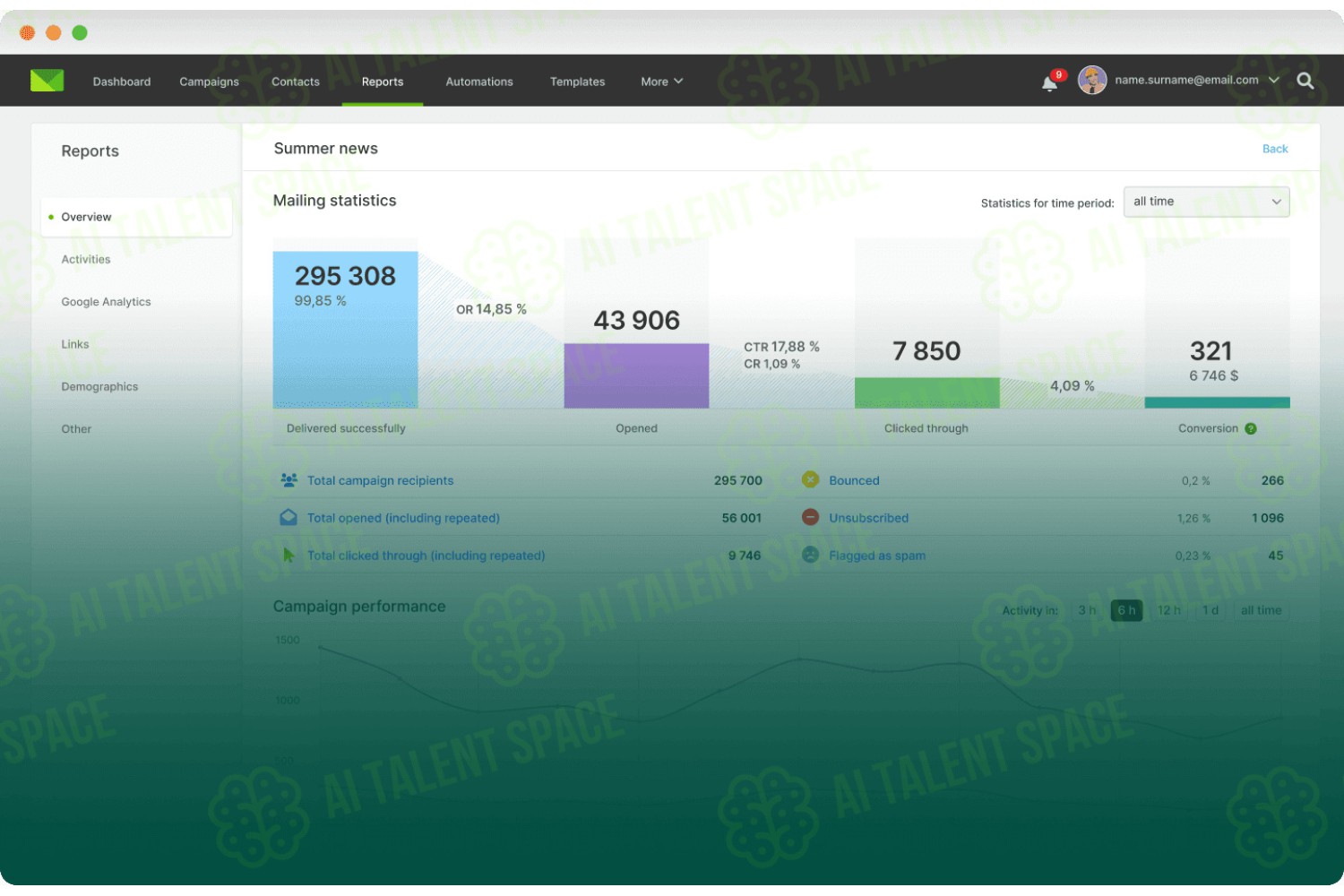Click the blue Delivered successfully bar
The width and height of the screenshot is (1344, 896).
coord(345,330)
